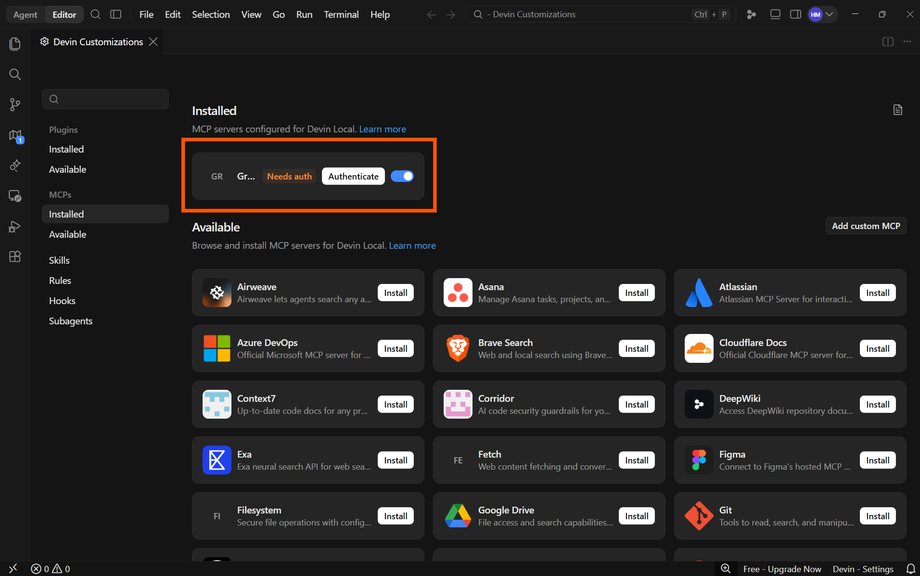Viewport: 920px width, 576px height.
Task: Click the Devin Customizations command search box
Action: [601, 15]
